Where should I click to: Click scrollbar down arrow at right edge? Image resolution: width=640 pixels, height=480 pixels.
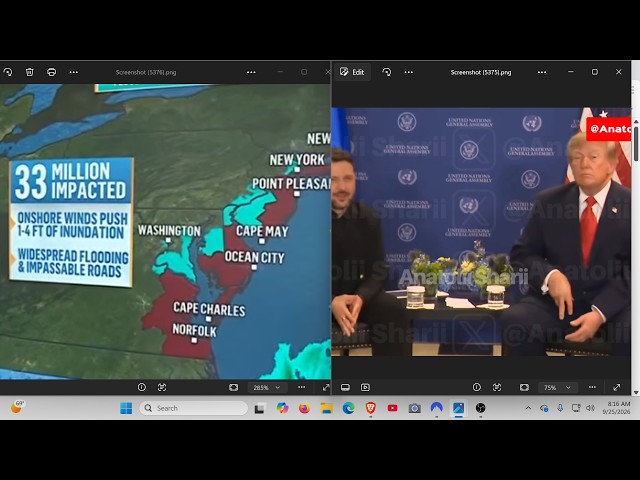point(636,392)
